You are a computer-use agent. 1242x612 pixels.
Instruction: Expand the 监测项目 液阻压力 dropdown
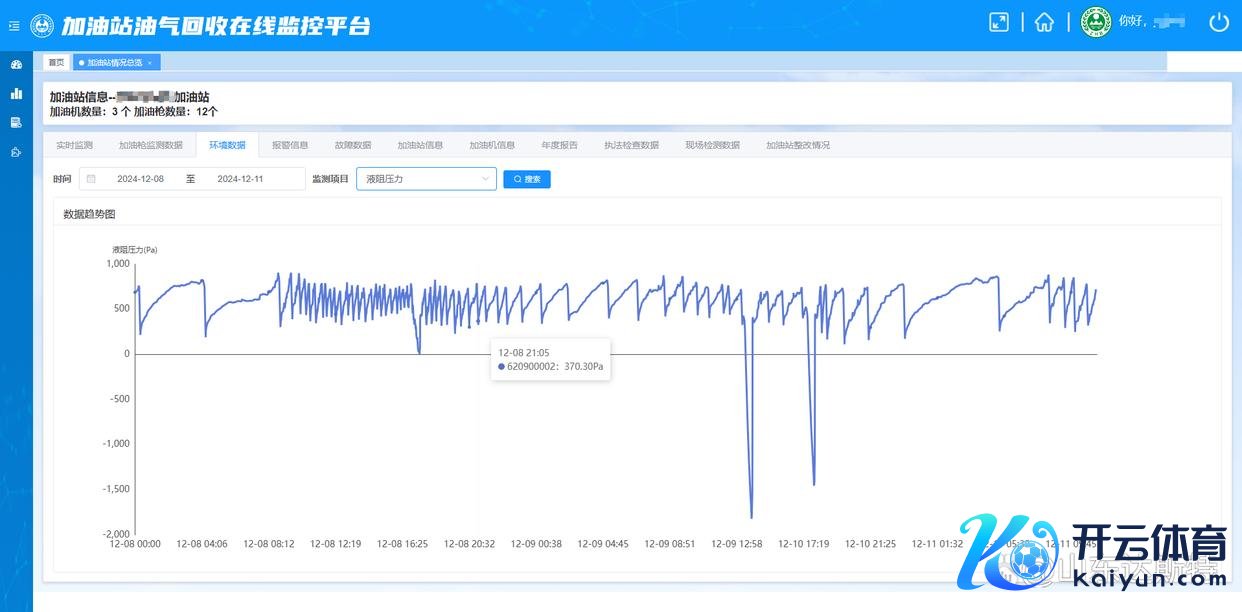[x=426, y=179]
